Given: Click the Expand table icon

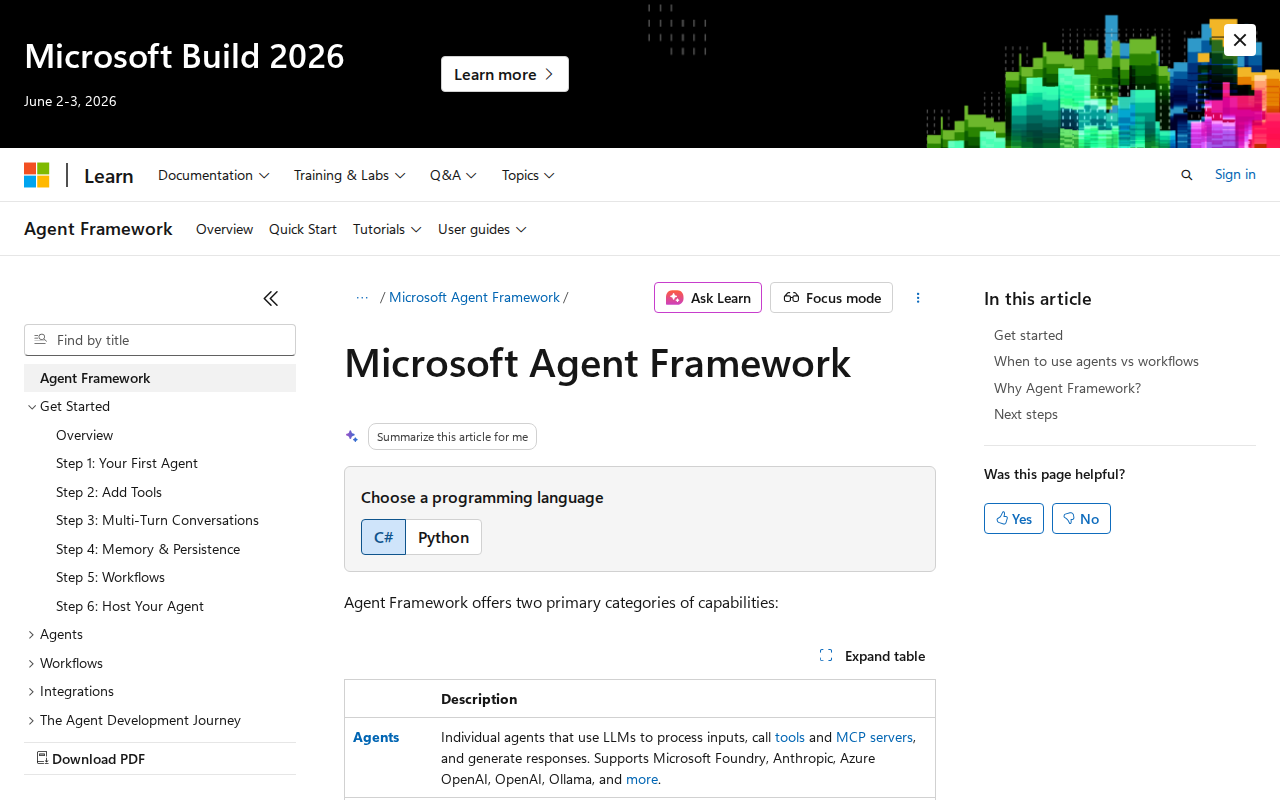Looking at the screenshot, I should 826,656.
